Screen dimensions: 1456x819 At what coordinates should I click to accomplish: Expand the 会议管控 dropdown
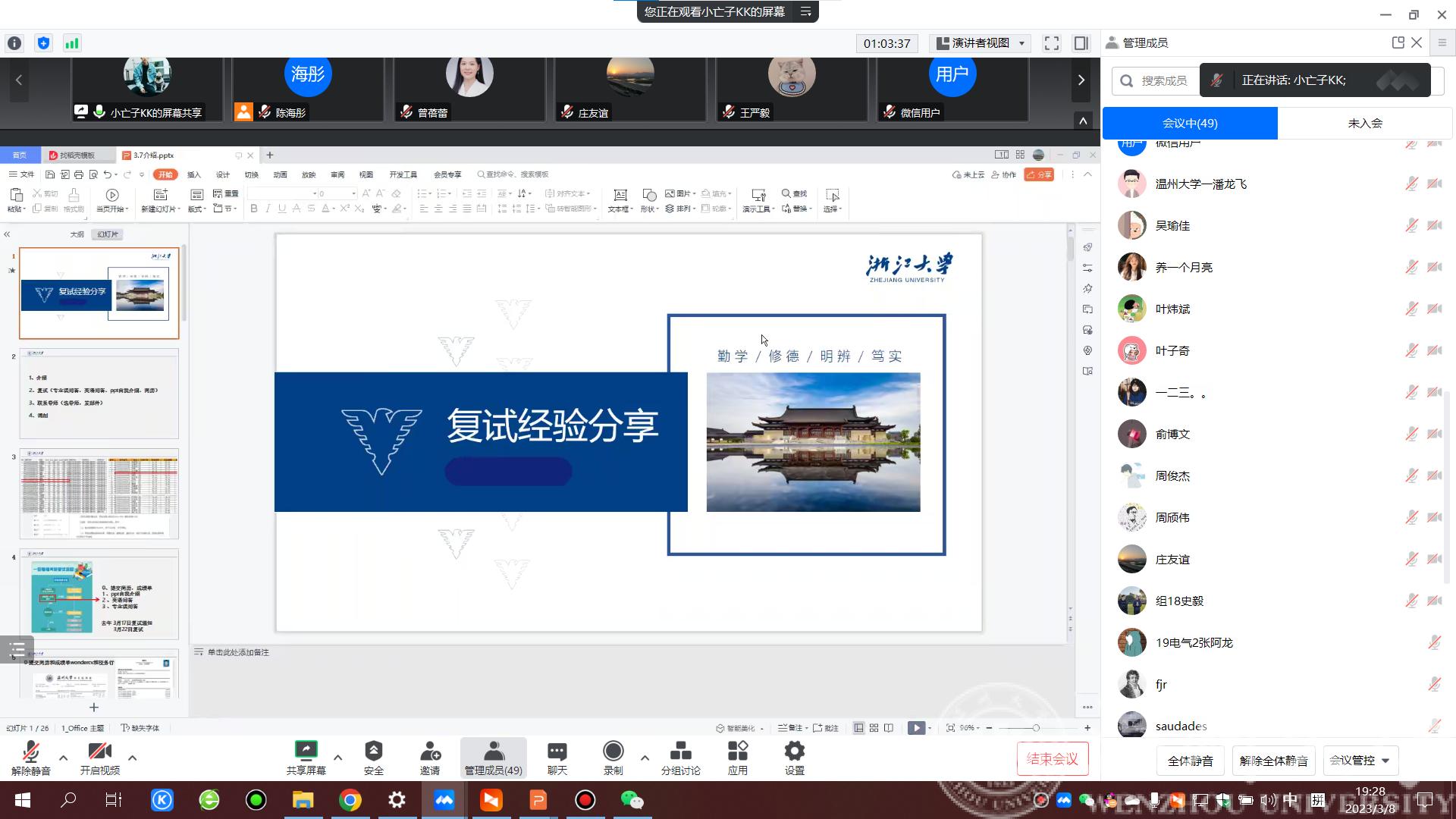point(1360,760)
